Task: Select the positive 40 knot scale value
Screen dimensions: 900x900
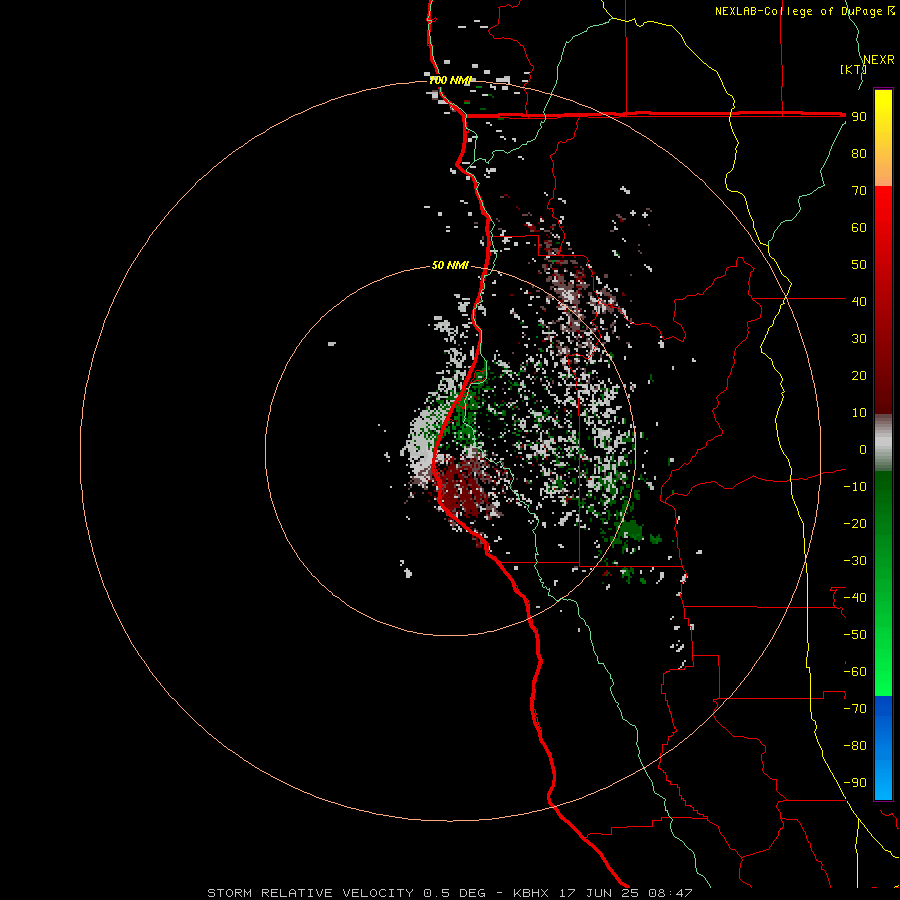Action: click(x=859, y=301)
